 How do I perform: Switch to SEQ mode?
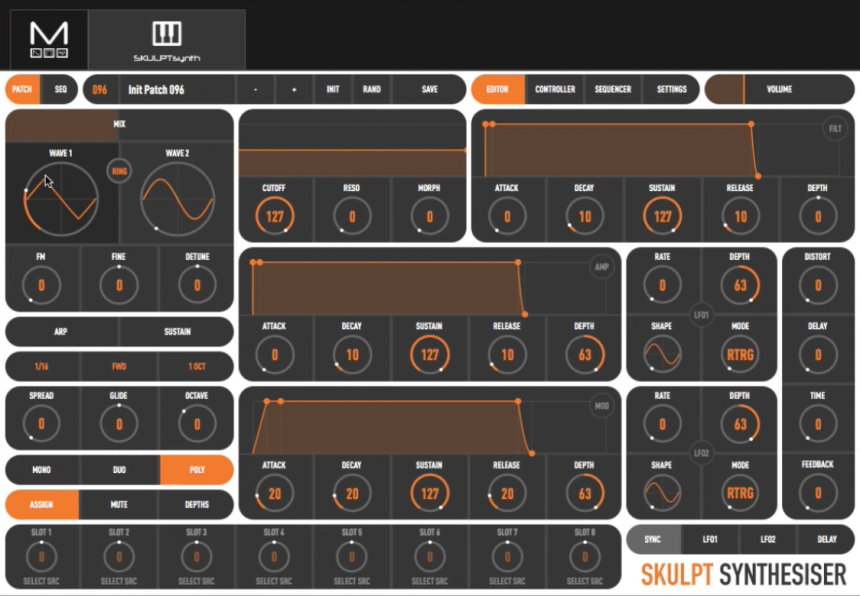60,89
